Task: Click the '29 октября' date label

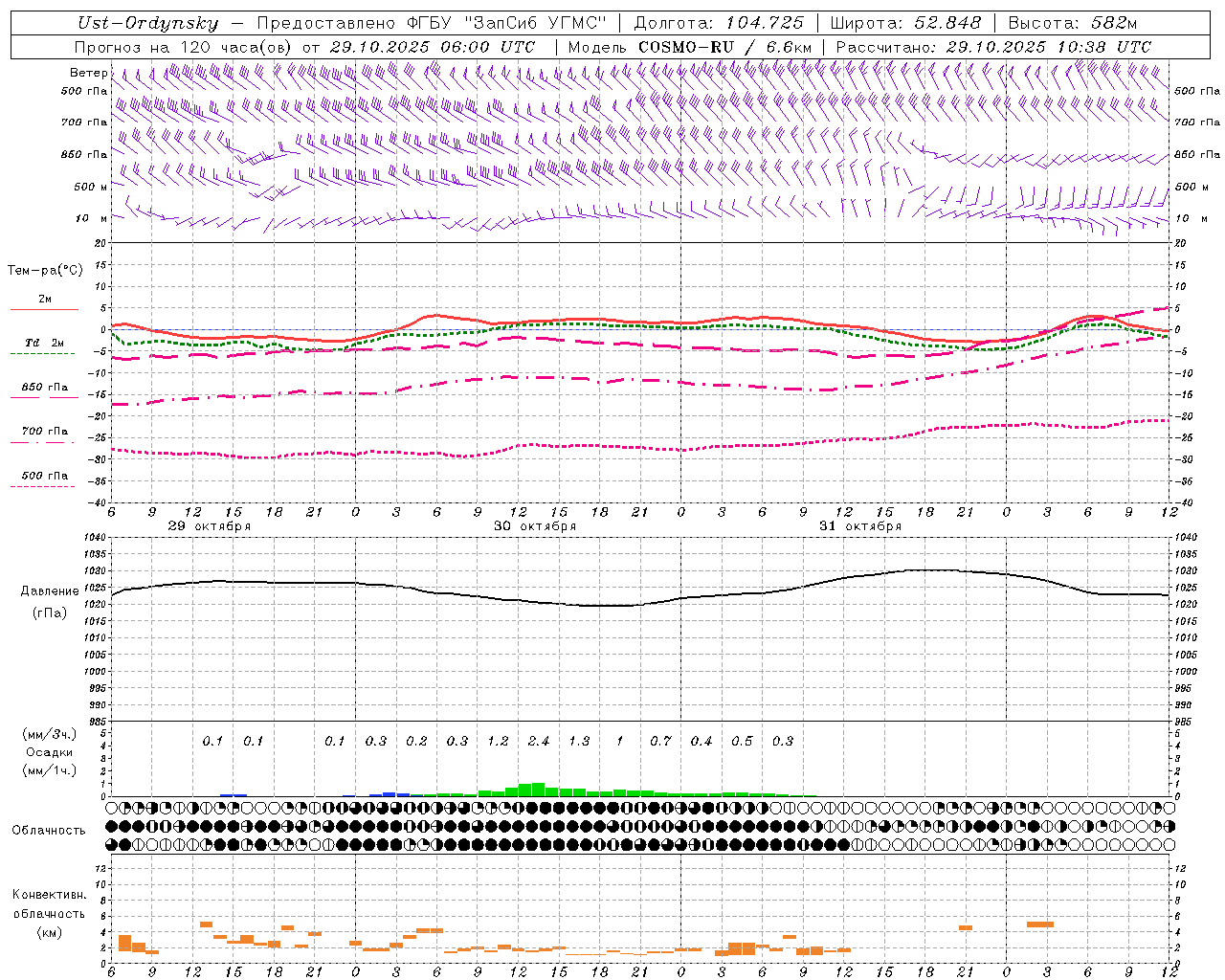Action: point(210,526)
